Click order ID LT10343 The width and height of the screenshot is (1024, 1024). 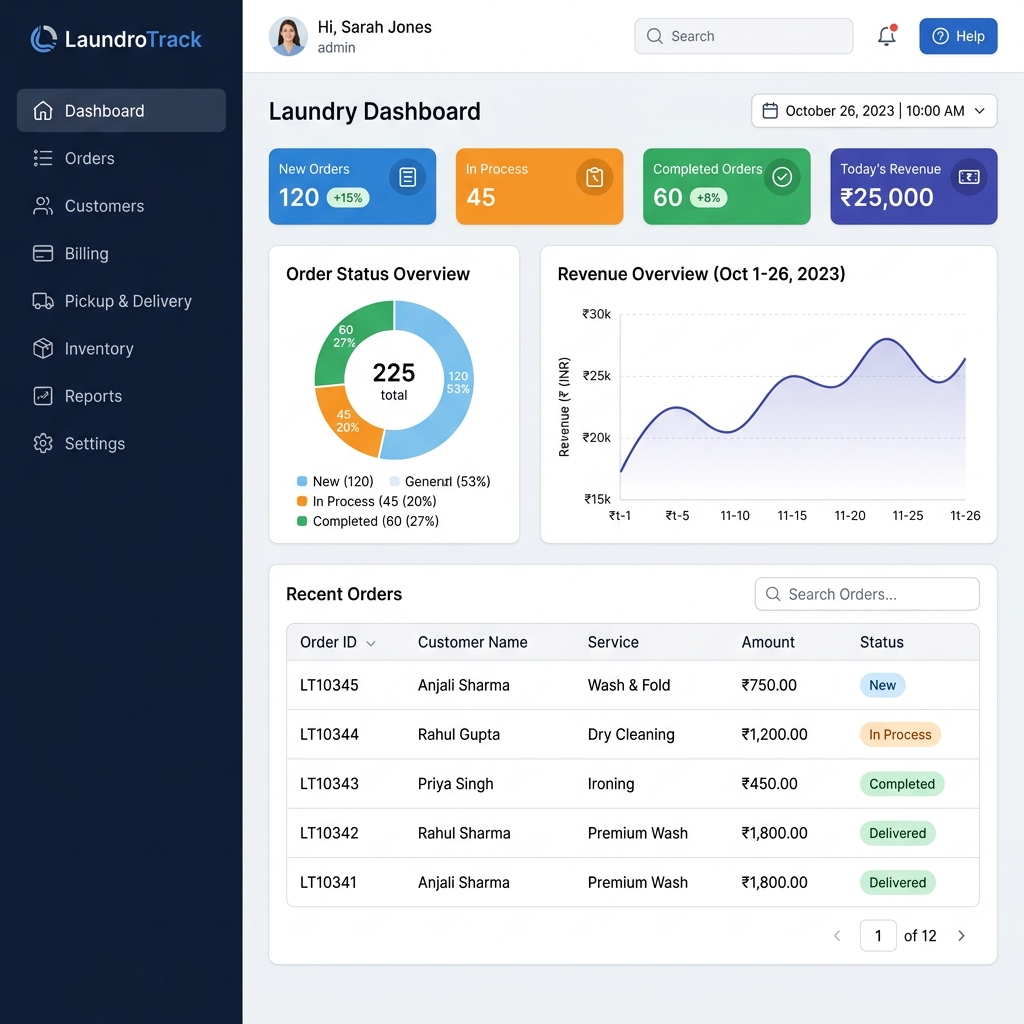329,784
